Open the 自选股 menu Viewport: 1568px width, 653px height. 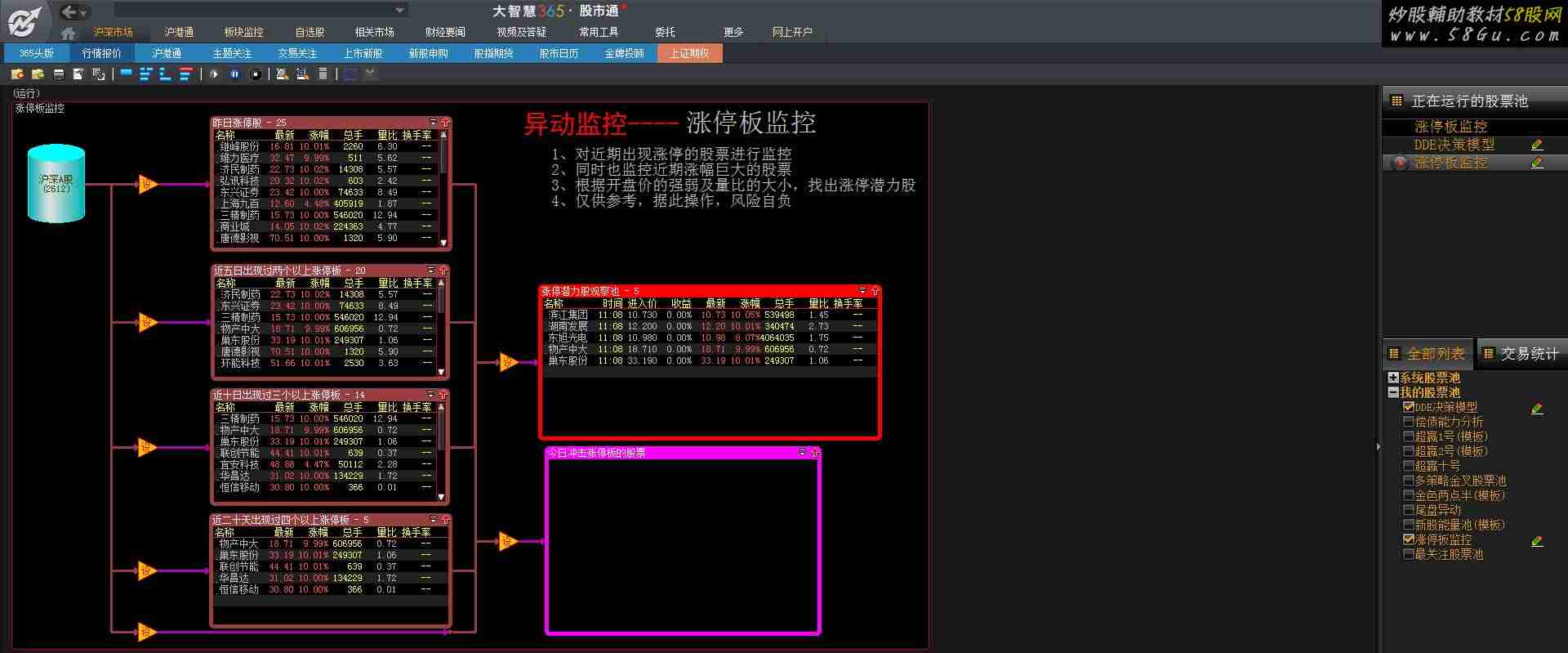pyautogui.click(x=310, y=32)
